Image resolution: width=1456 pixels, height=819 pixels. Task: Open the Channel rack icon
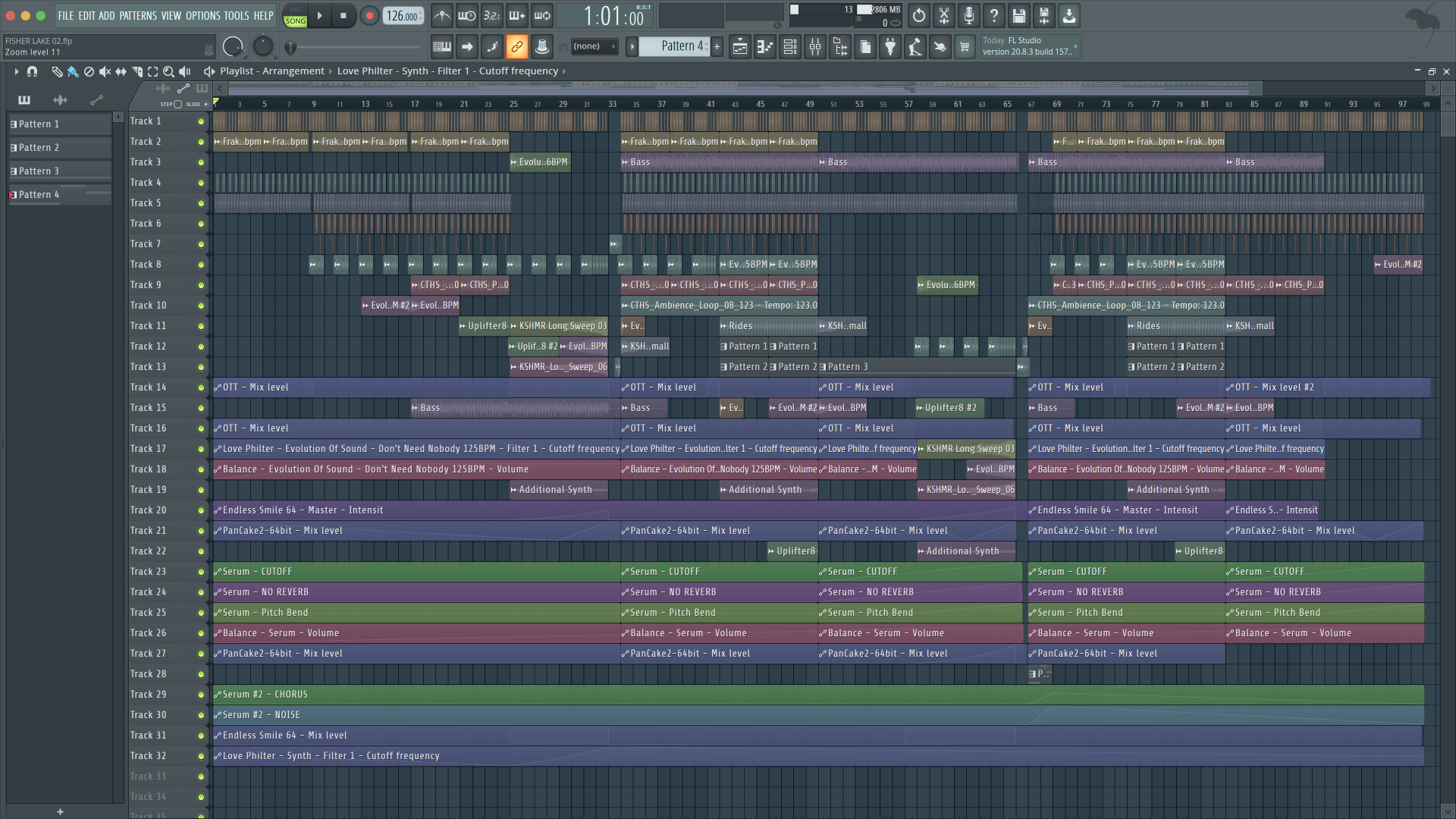point(790,47)
